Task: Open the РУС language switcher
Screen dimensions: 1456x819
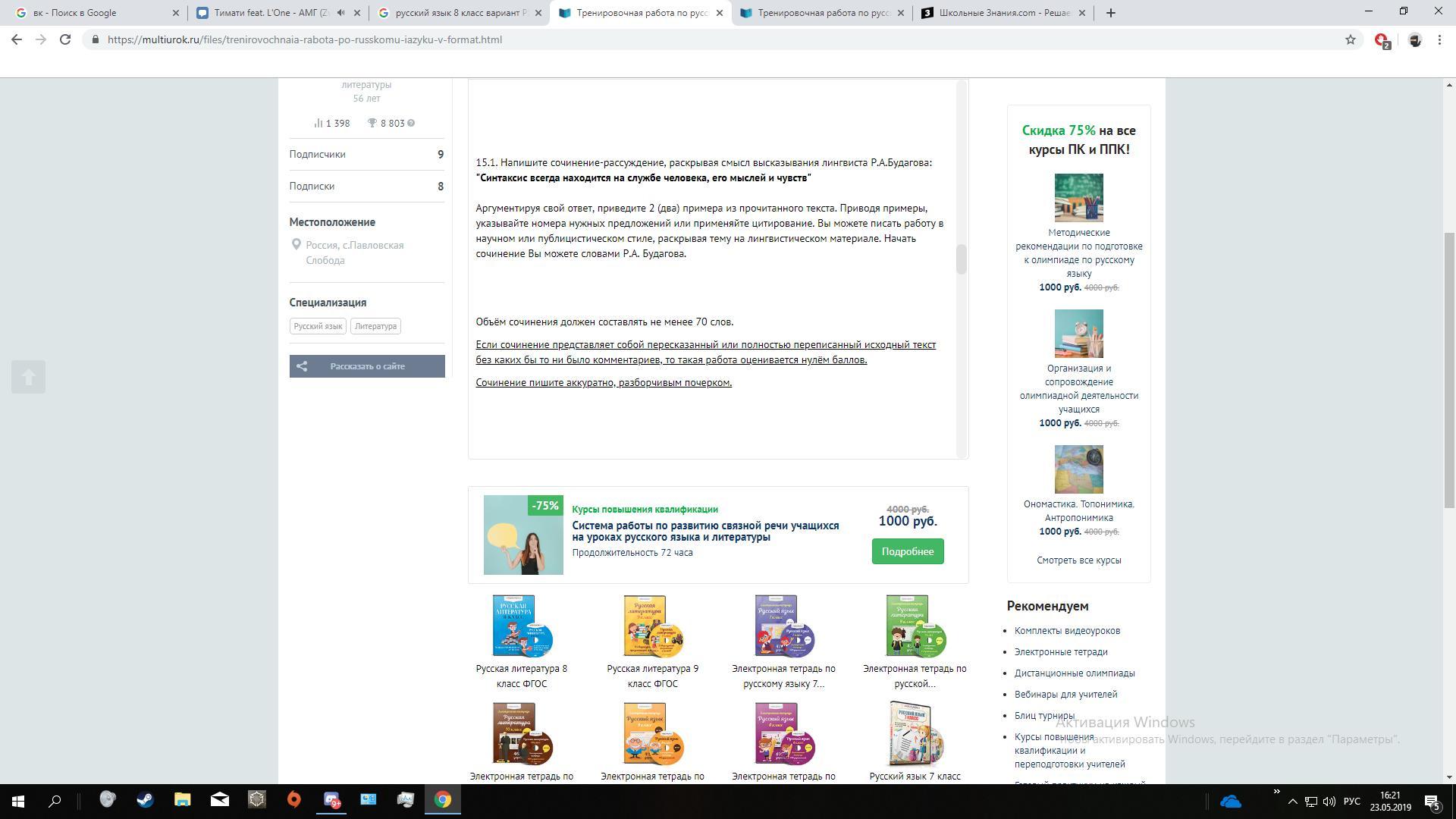Action: (1351, 801)
